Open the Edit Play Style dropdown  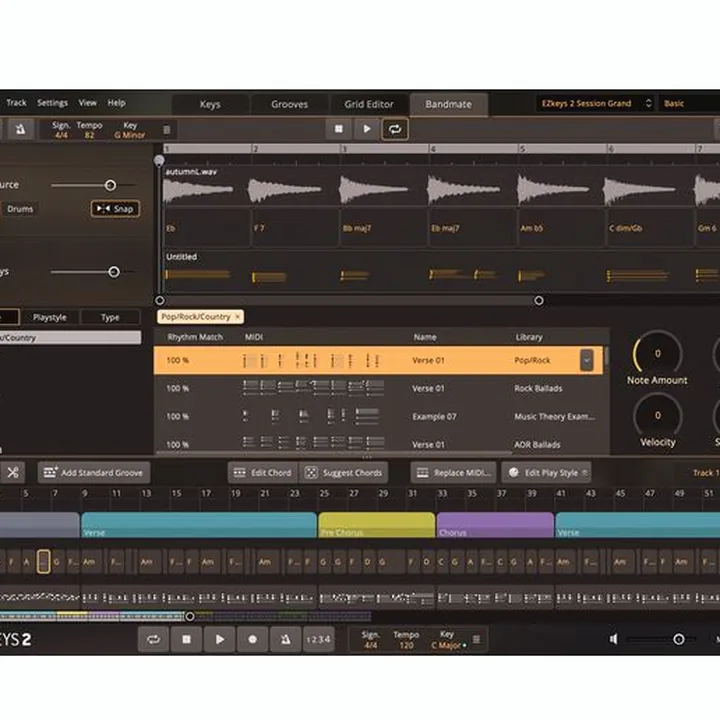tap(546, 472)
